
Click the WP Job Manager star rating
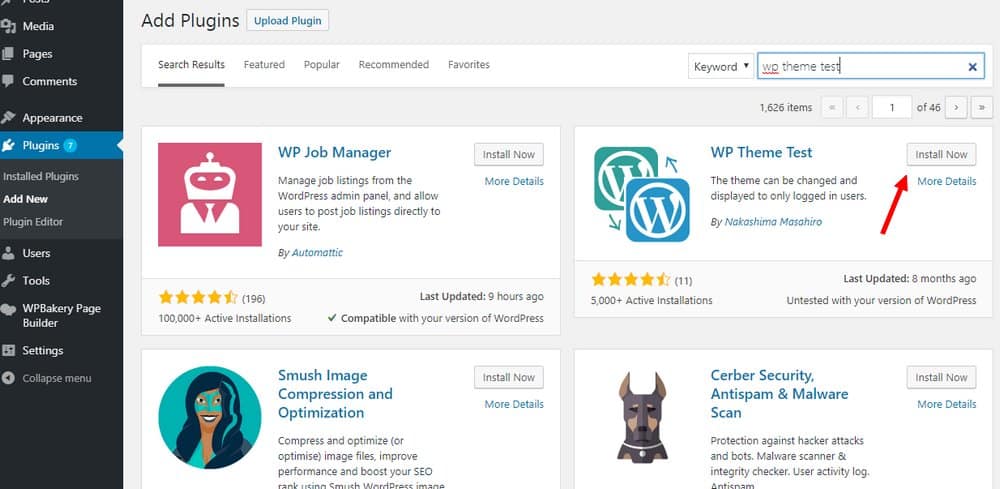click(x=198, y=297)
